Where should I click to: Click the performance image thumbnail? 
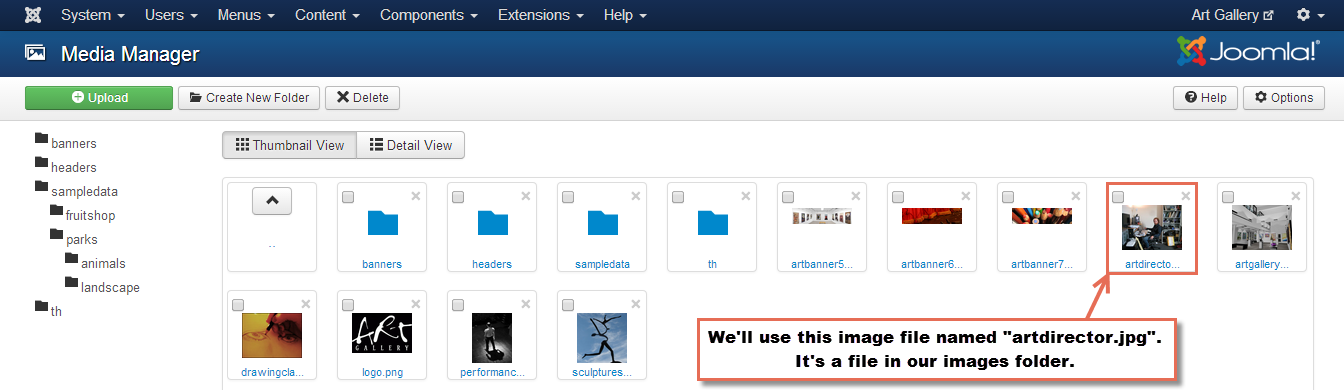click(492, 337)
